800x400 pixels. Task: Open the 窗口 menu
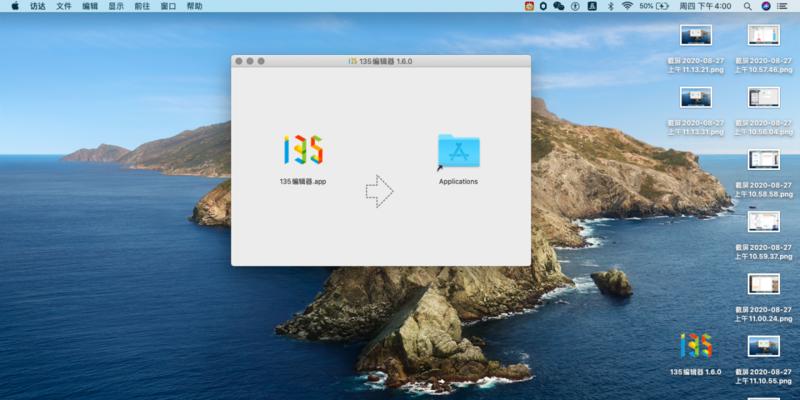pos(168,6)
